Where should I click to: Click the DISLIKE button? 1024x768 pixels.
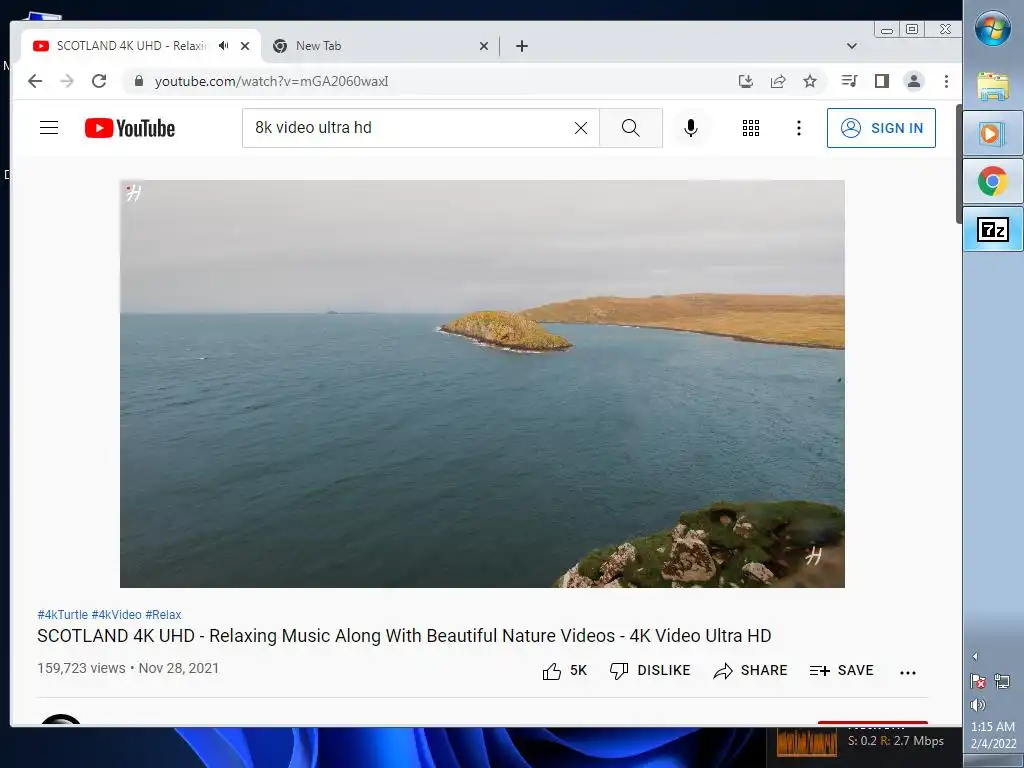coord(649,671)
